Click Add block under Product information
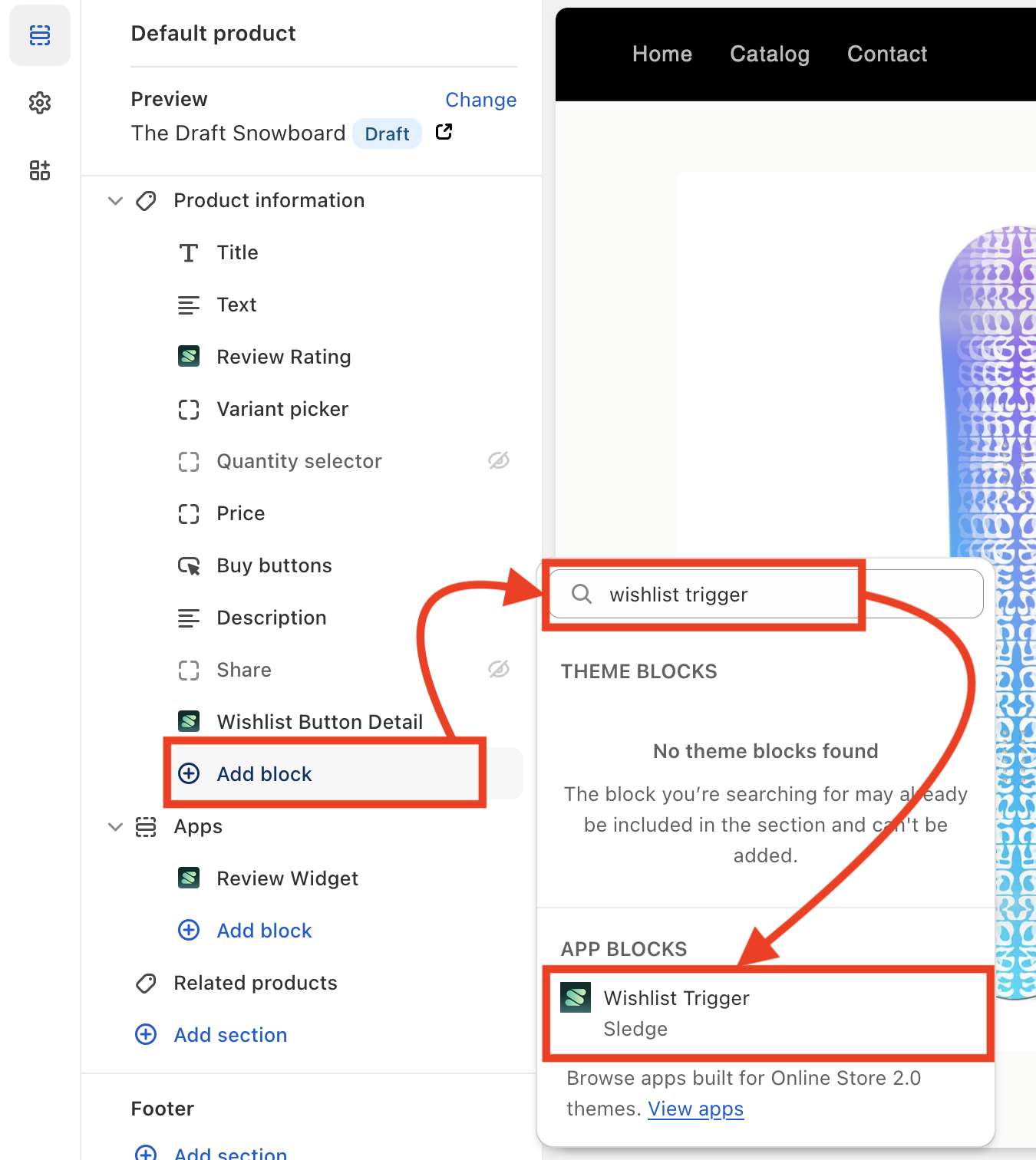Image resolution: width=1036 pixels, height=1160 pixels. [x=264, y=774]
